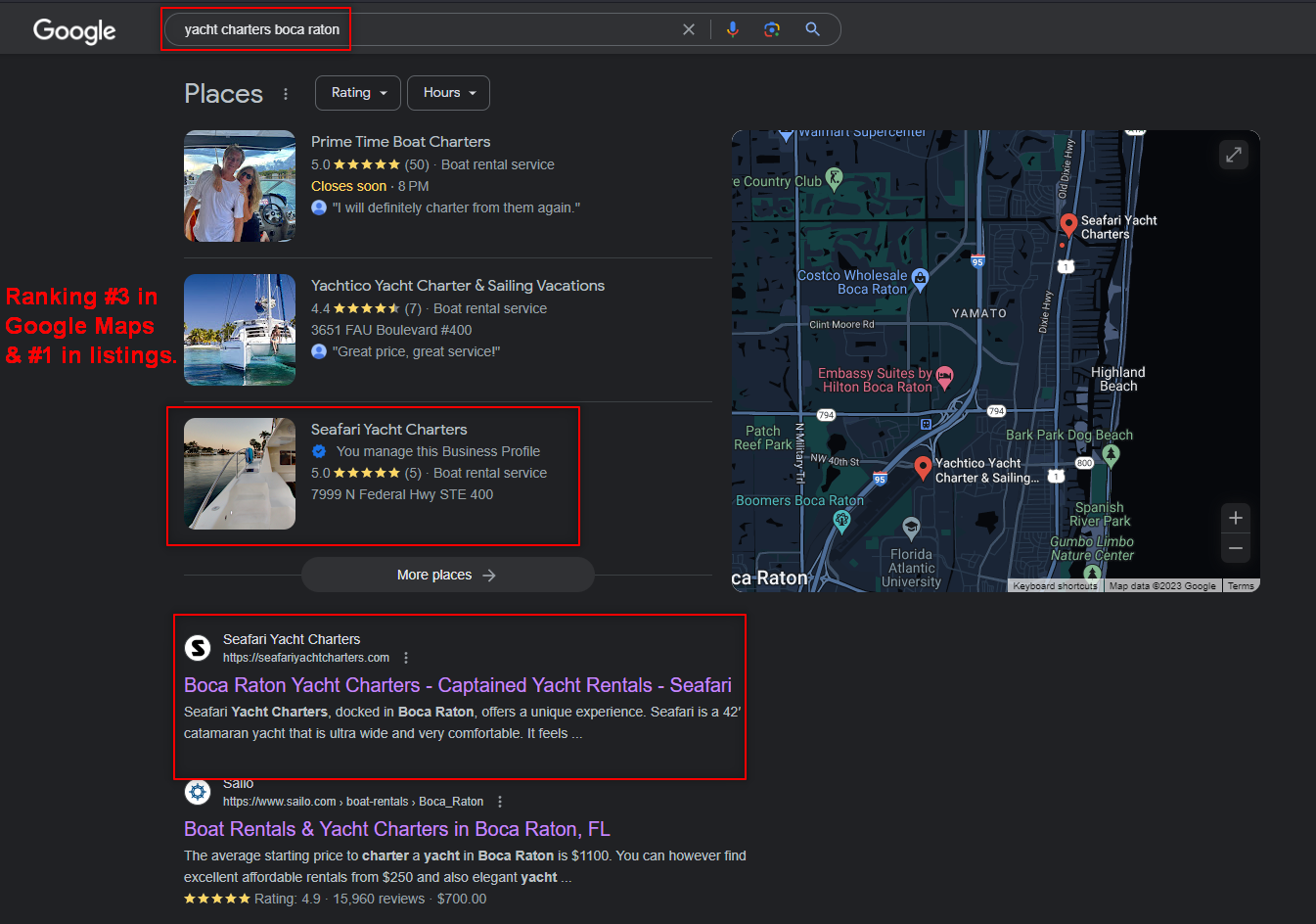
Task: Click the Sailo breadcrumb URL text
Action: click(x=353, y=802)
